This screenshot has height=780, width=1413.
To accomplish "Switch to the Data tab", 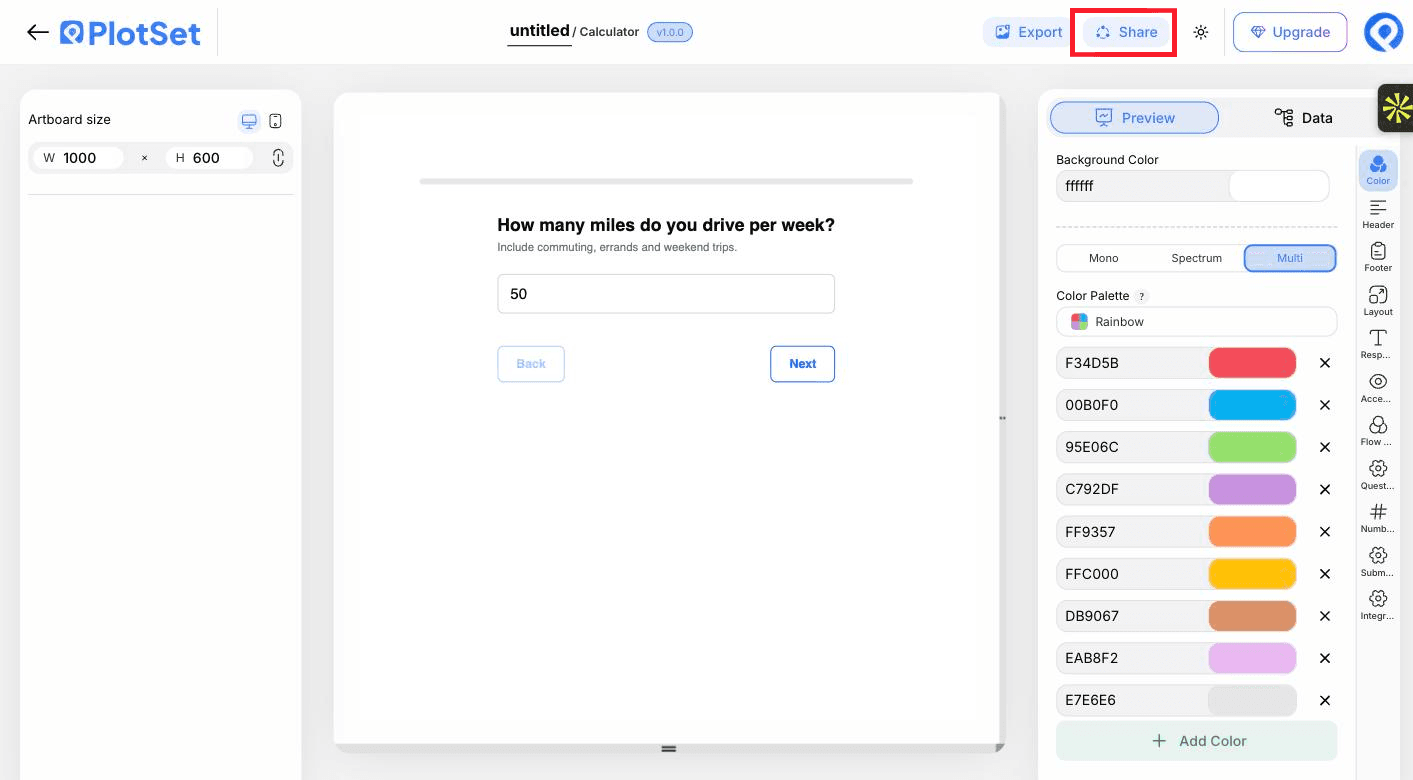I will [x=1303, y=118].
